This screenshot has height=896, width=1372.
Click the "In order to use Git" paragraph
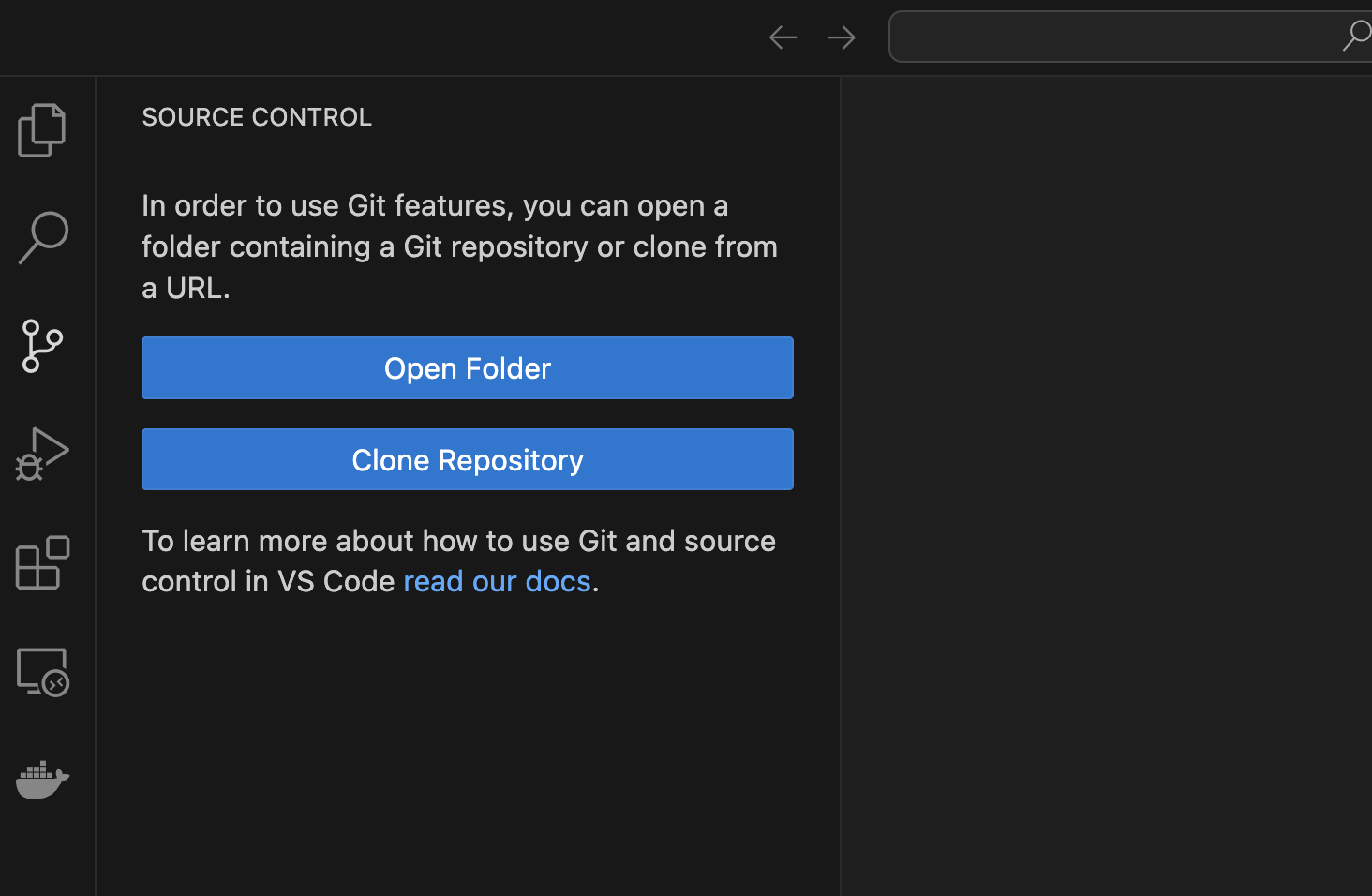(x=459, y=246)
